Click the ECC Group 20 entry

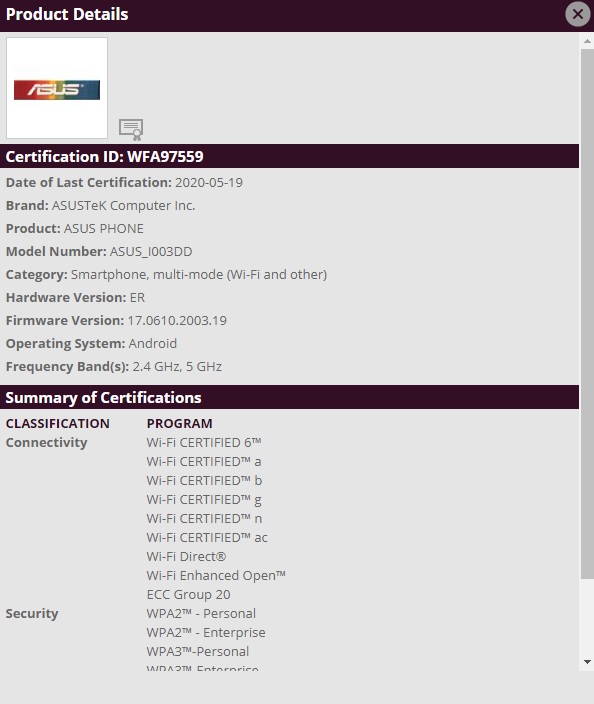[x=189, y=594]
